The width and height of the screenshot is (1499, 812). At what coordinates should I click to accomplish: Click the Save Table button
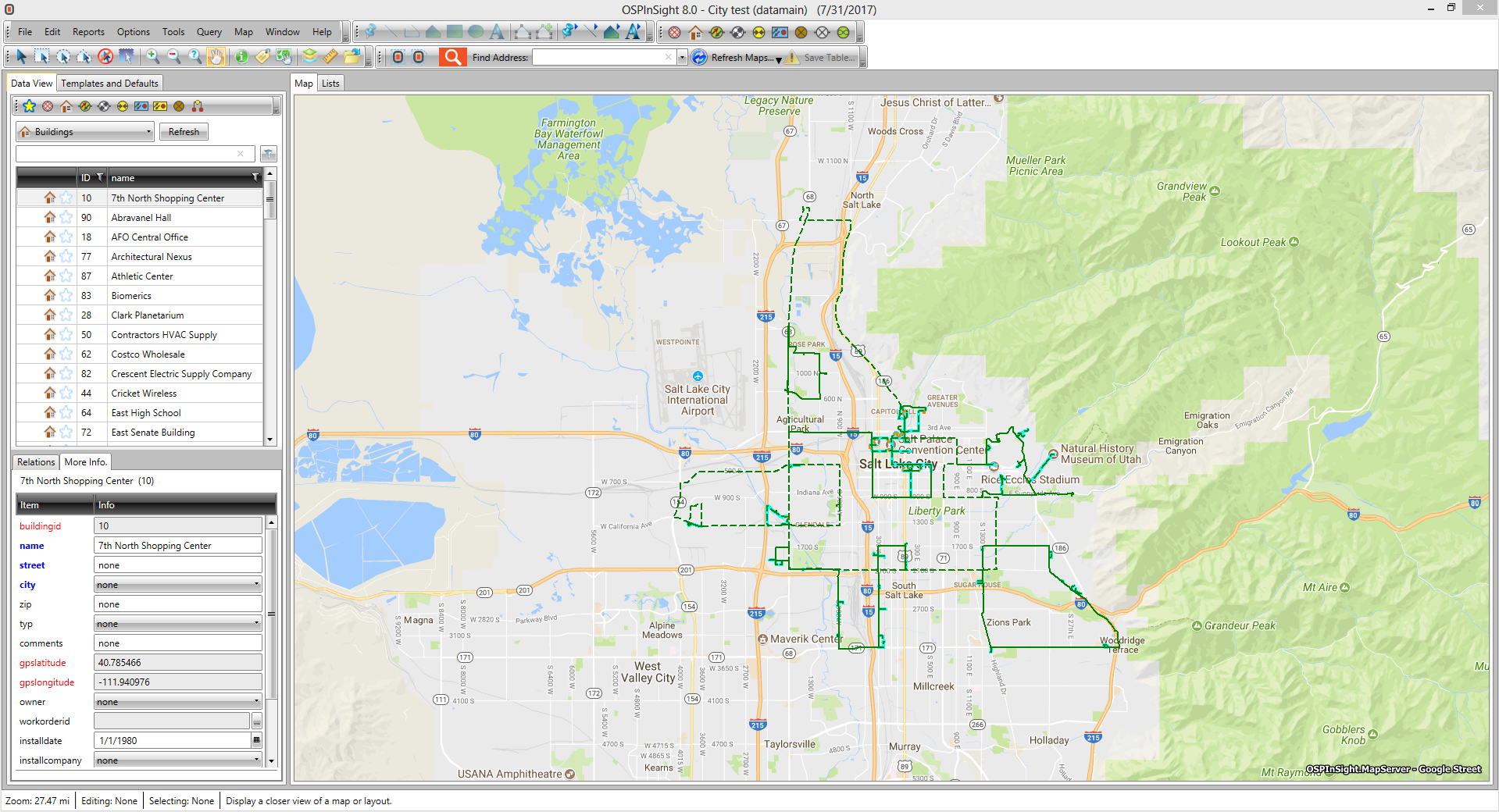822,58
